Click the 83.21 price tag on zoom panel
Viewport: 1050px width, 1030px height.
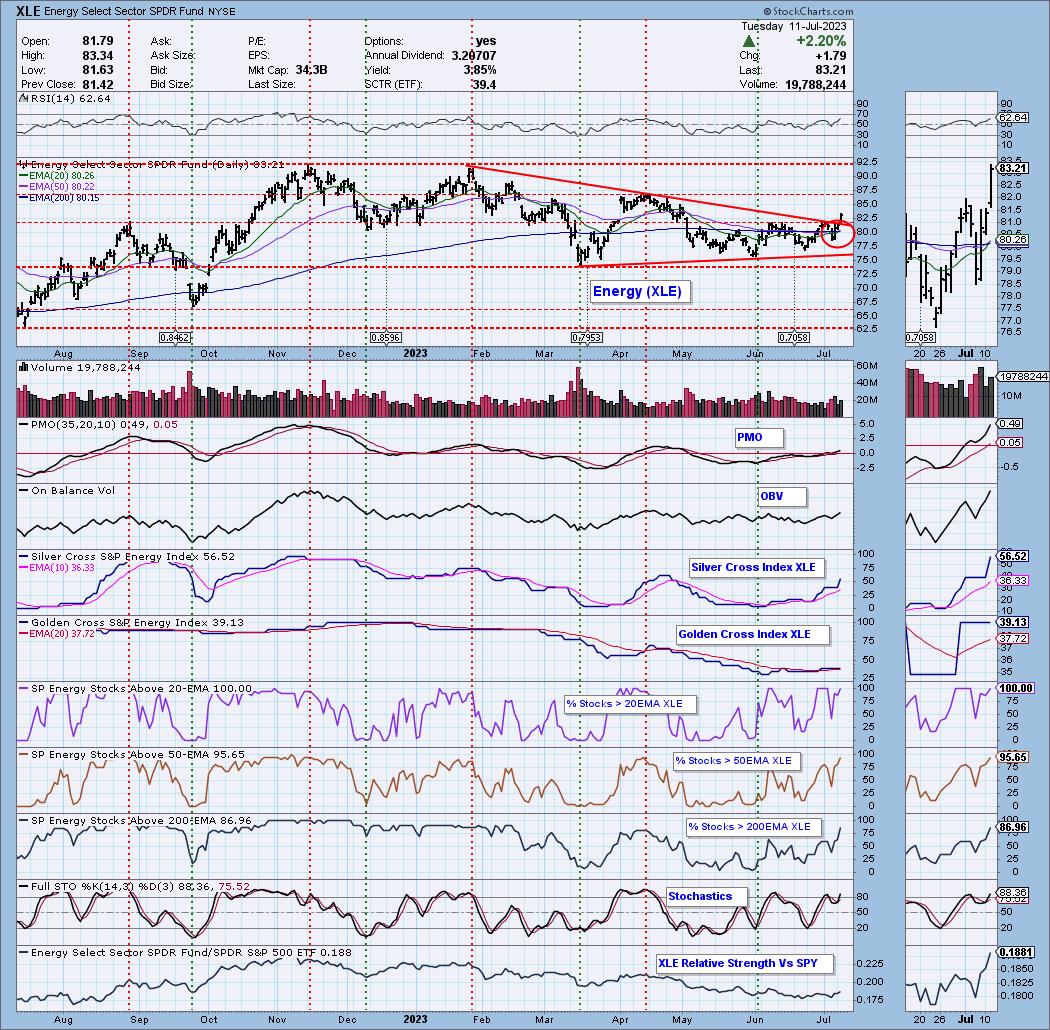[1012, 168]
